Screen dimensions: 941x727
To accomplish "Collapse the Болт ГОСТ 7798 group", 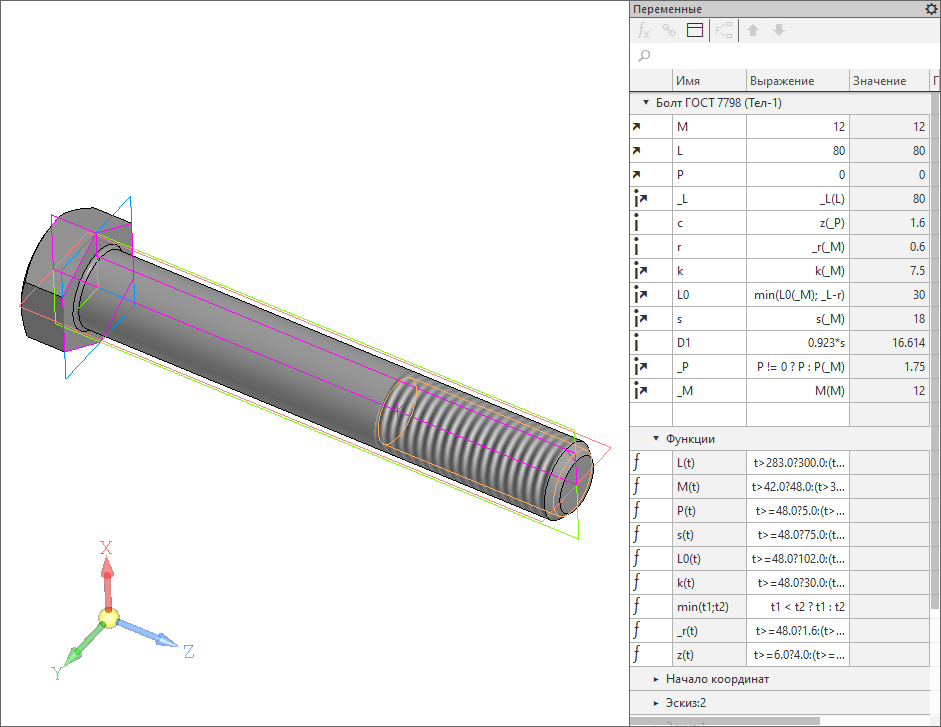I will pyautogui.click(x=644, y=103).
